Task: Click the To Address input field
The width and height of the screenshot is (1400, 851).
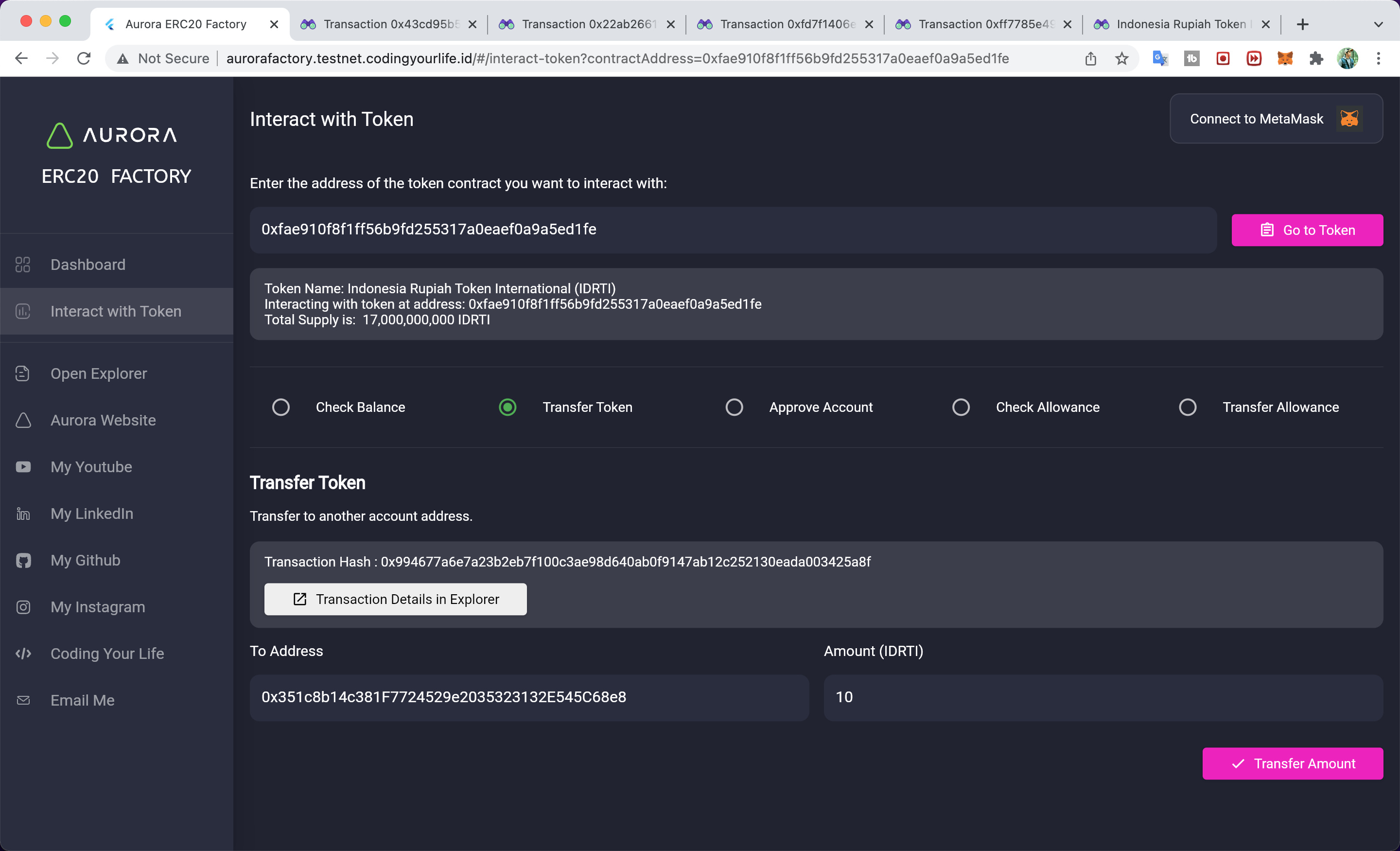Action: [x=529, y=697]
